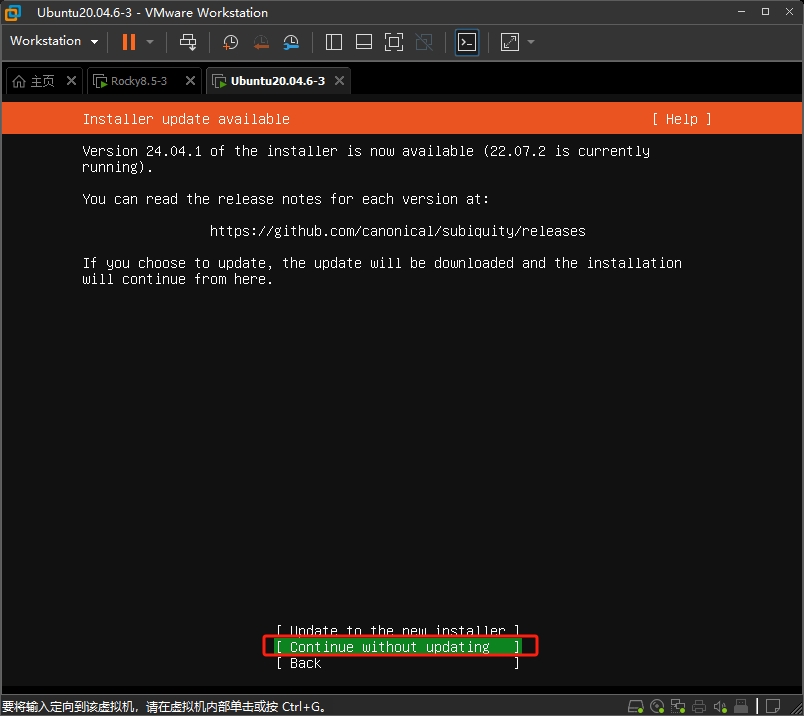Select Continue without updating

click(x=398, y=647)
